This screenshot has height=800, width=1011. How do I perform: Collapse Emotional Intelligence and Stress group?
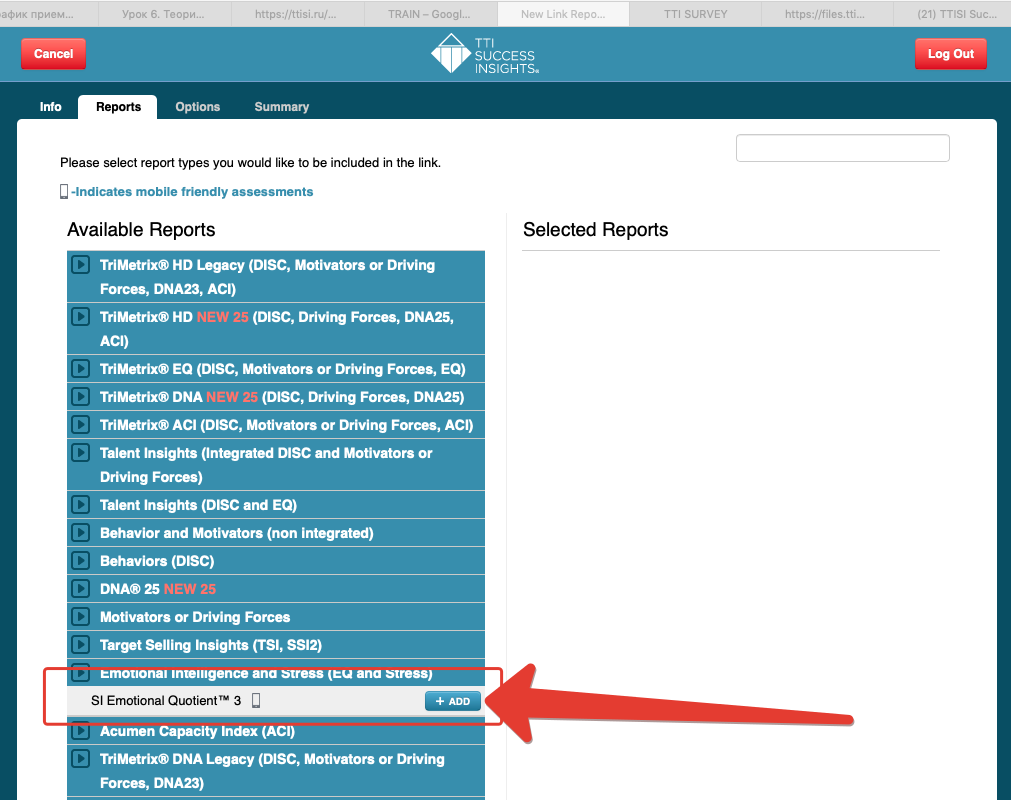(81, 673)
